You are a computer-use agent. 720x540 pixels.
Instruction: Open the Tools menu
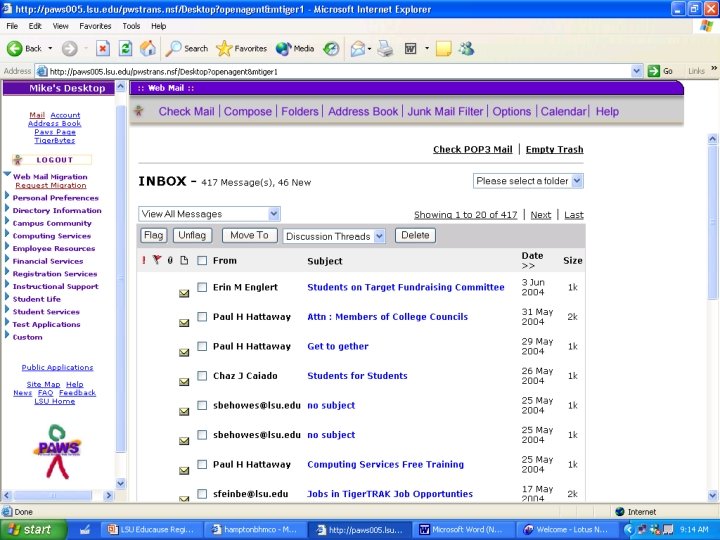pyautogui.click(x=131, y=26)
